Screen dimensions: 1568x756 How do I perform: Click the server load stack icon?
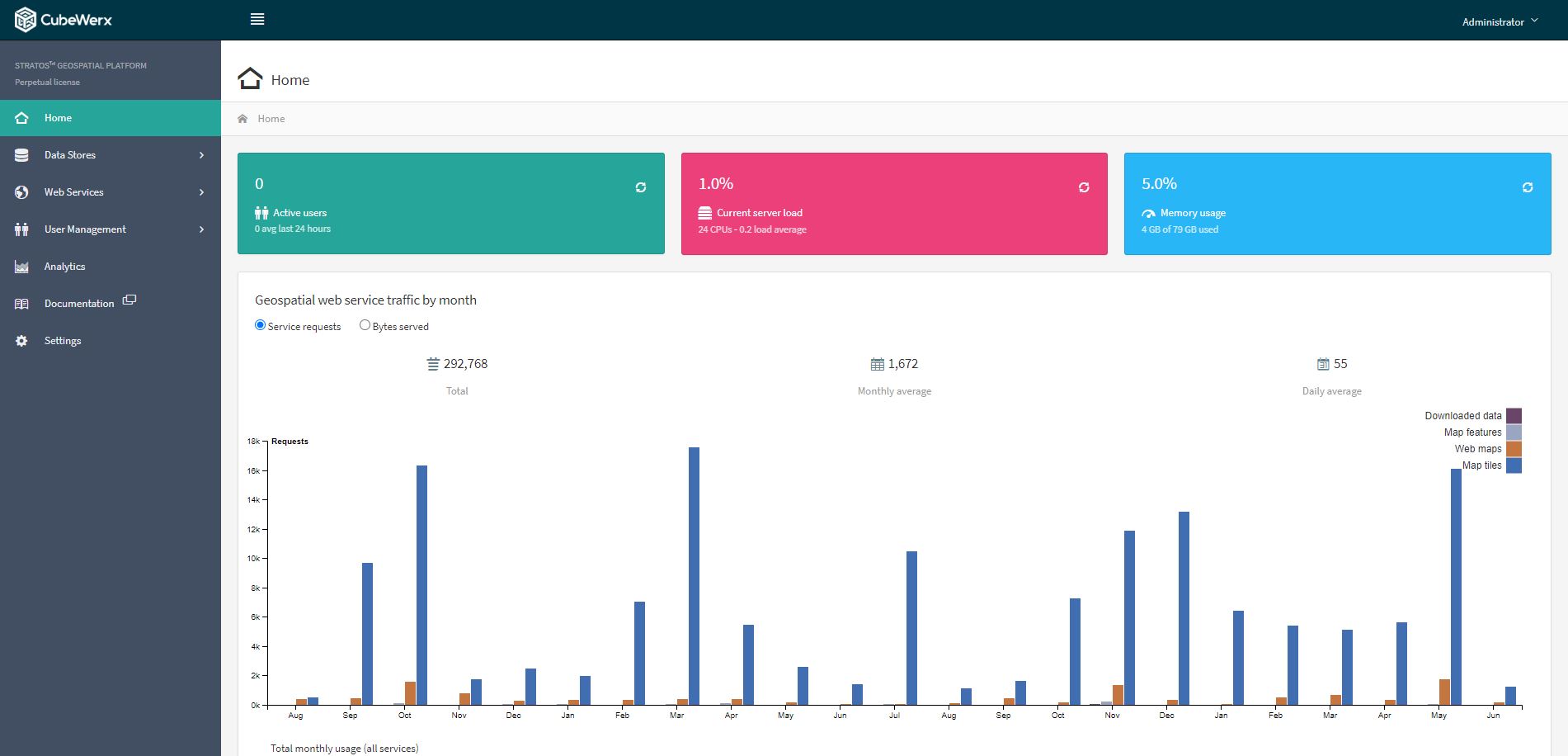[x=705, y=213]
